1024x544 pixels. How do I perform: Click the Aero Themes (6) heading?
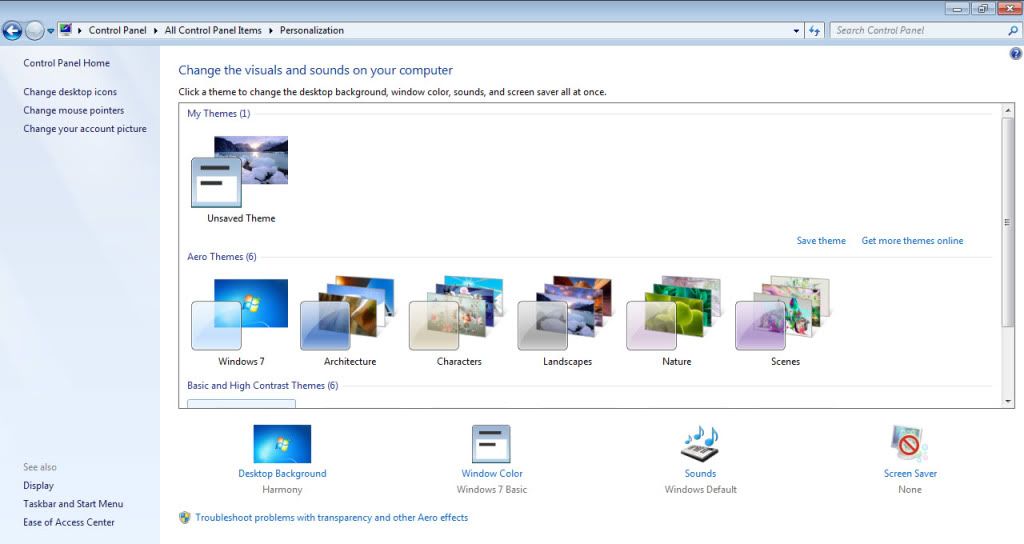pyautogui.click(x=221, y=257)
